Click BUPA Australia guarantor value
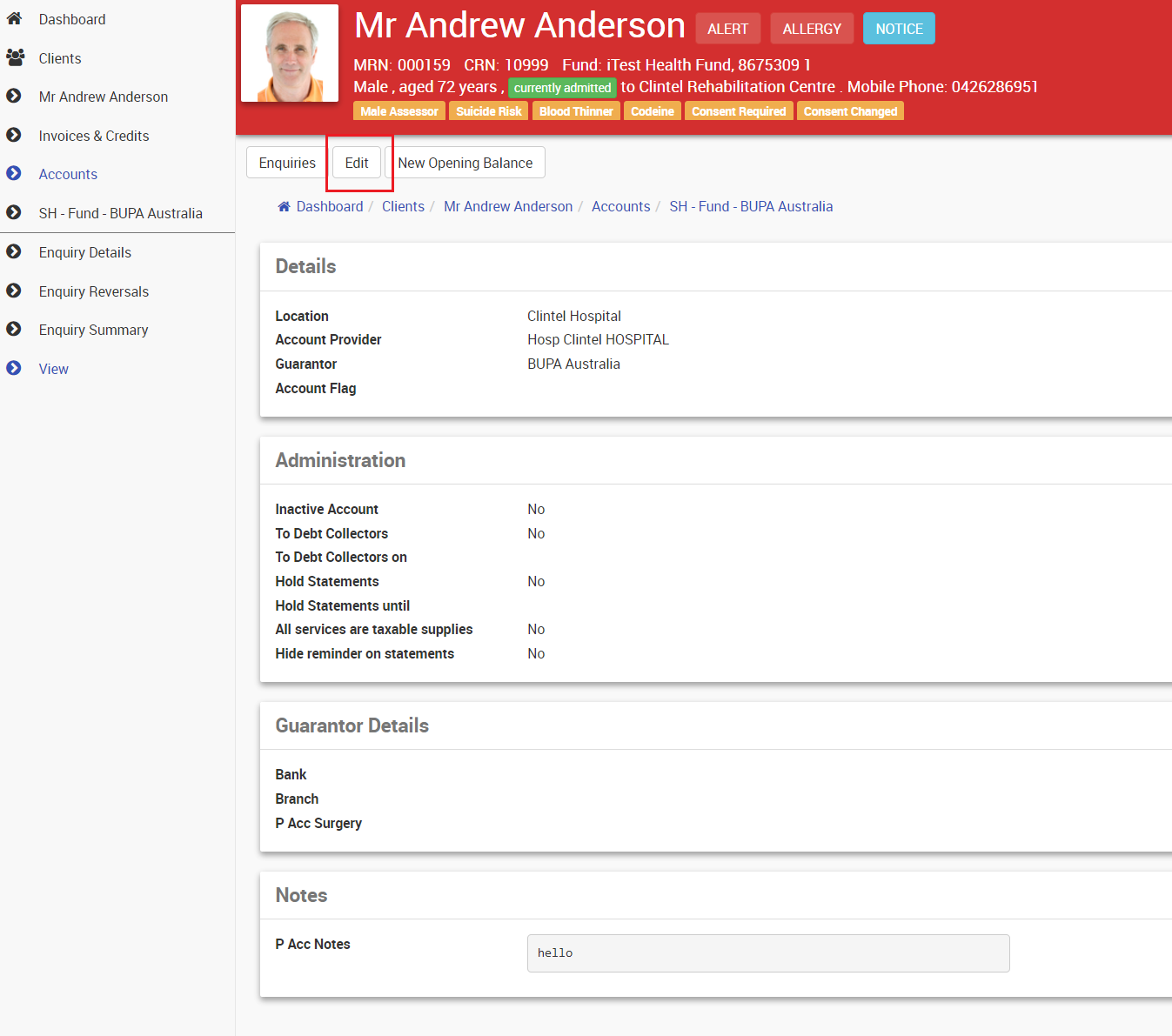The height and width of the screenshot is (1036, 1172). pyautogui.click(x=573, y=364)
